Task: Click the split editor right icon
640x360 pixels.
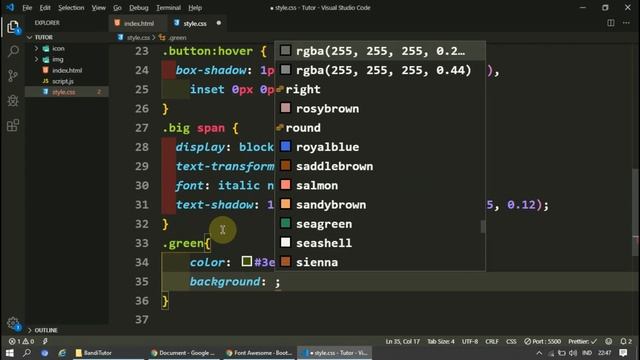Action: pyautogui.click(x=611, y=23)
